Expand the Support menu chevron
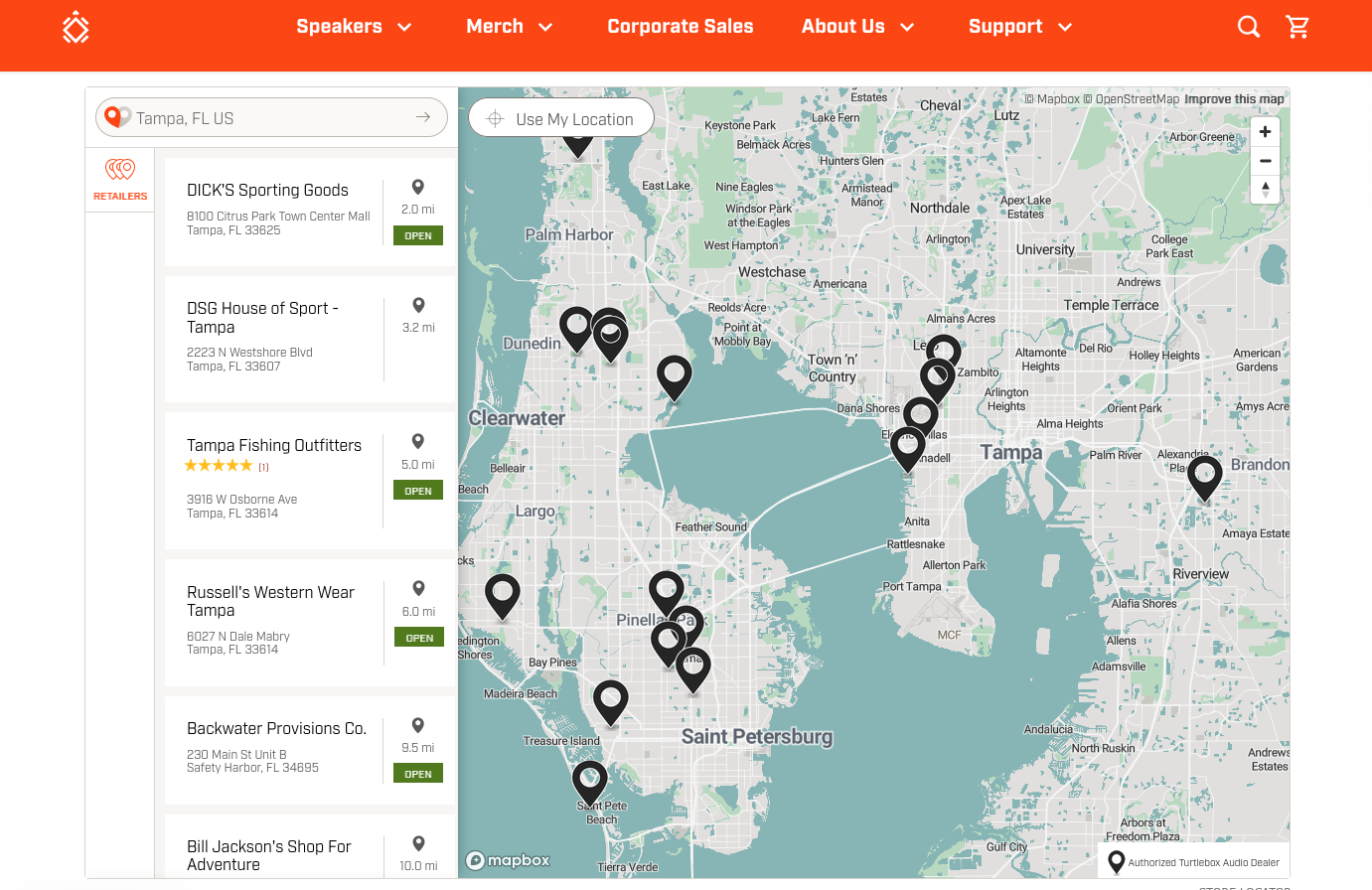1372x890 pixels. [1065, 27]
